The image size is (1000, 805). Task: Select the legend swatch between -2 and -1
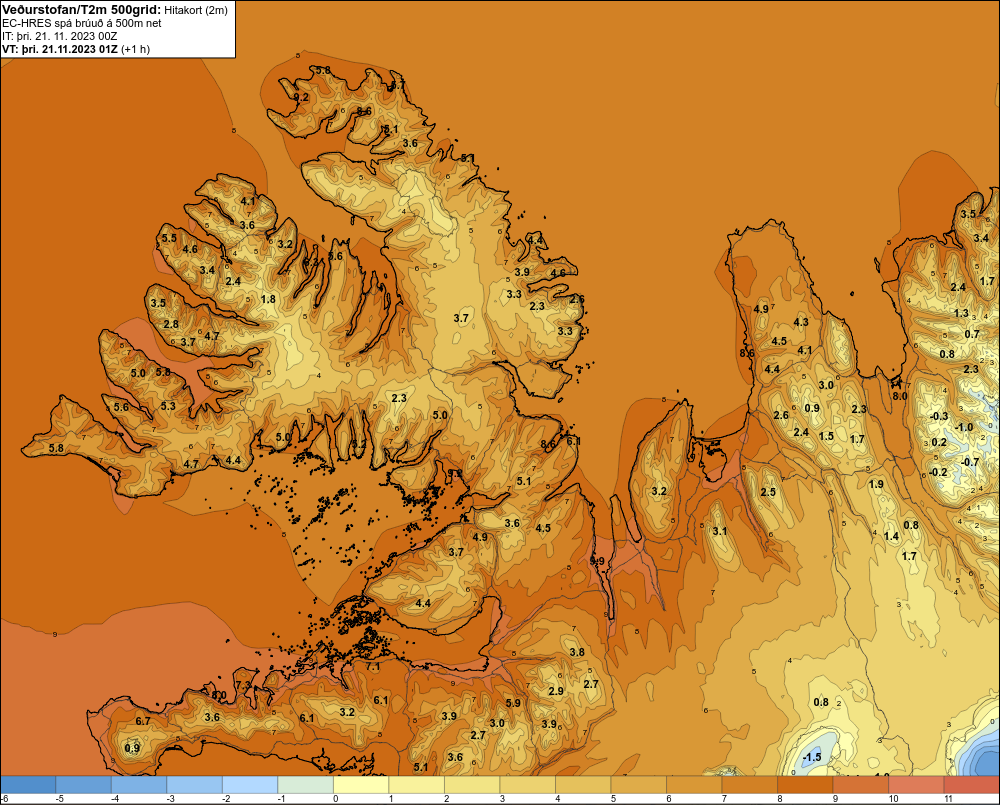click(x=250, y=784)
